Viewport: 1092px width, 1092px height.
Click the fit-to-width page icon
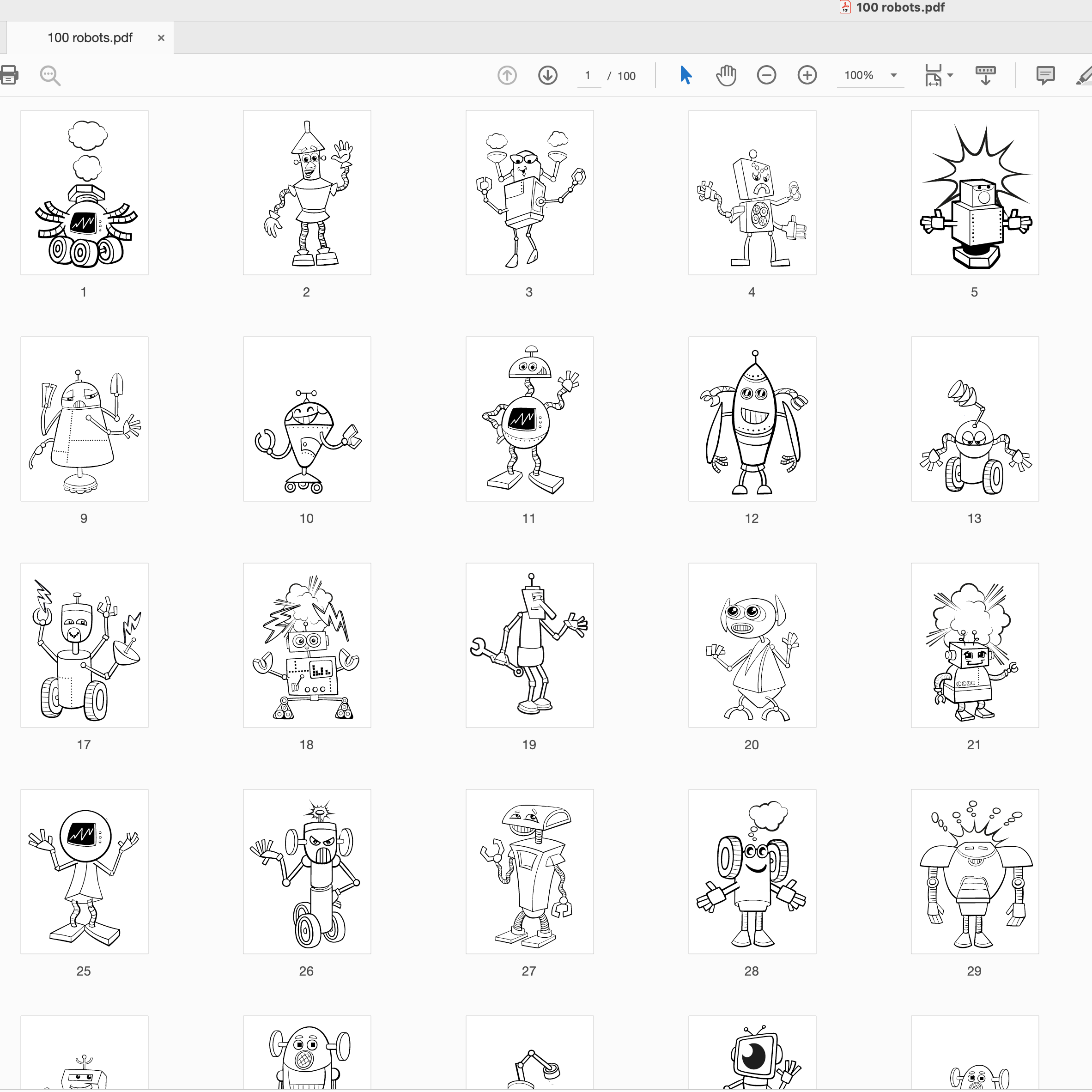click(933, 75)
